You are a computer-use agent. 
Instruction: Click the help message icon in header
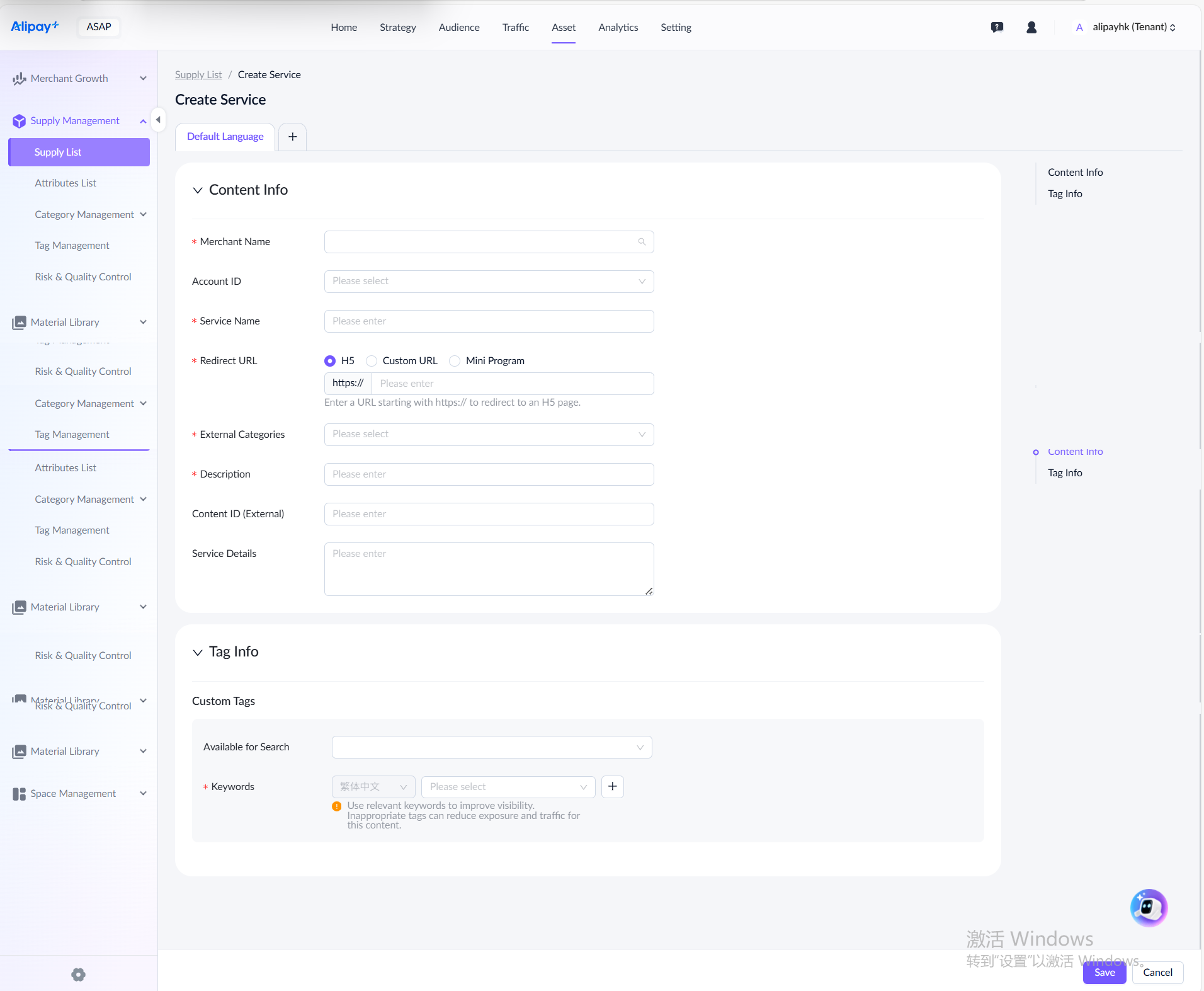[997, 27]
